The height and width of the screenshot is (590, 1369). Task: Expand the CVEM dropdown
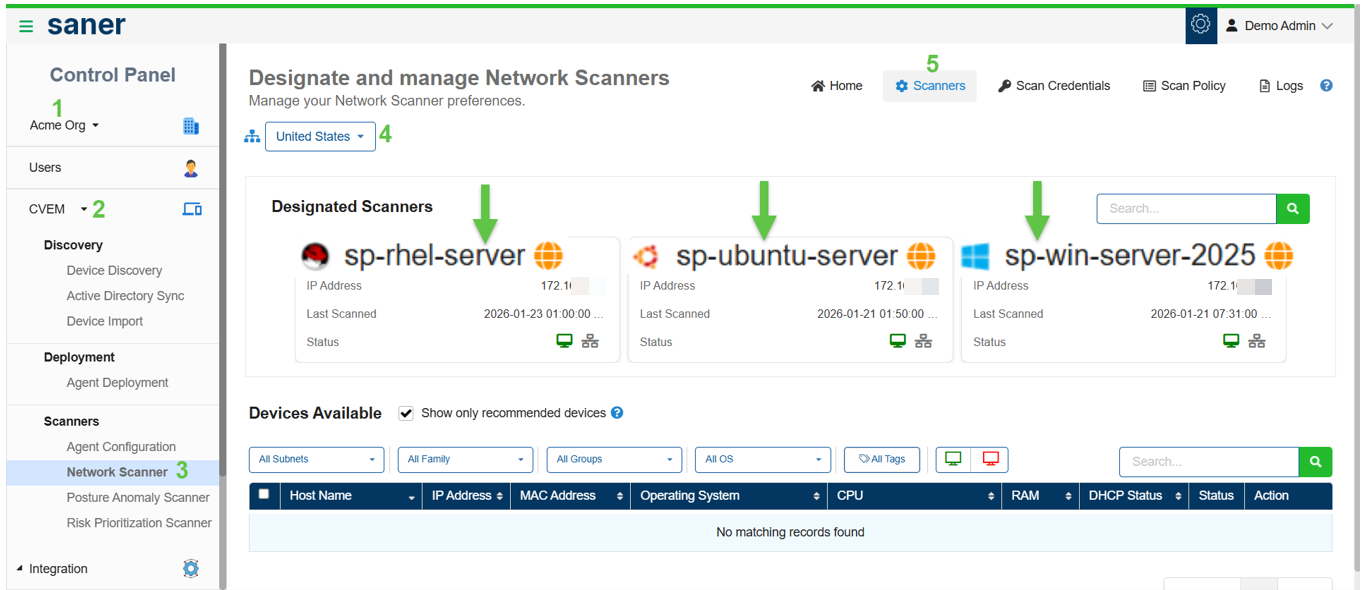tap(58, 209)
